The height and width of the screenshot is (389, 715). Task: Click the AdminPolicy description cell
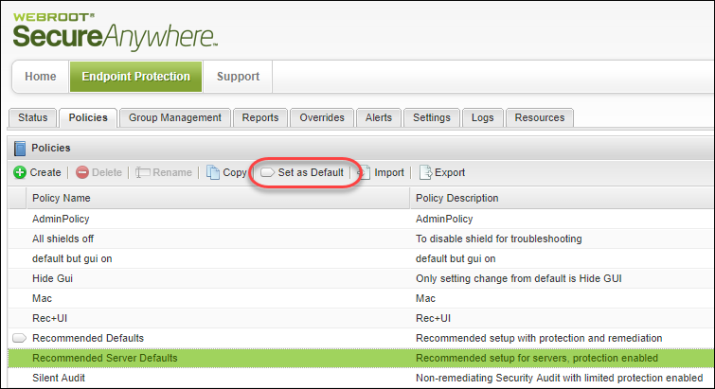444,219
